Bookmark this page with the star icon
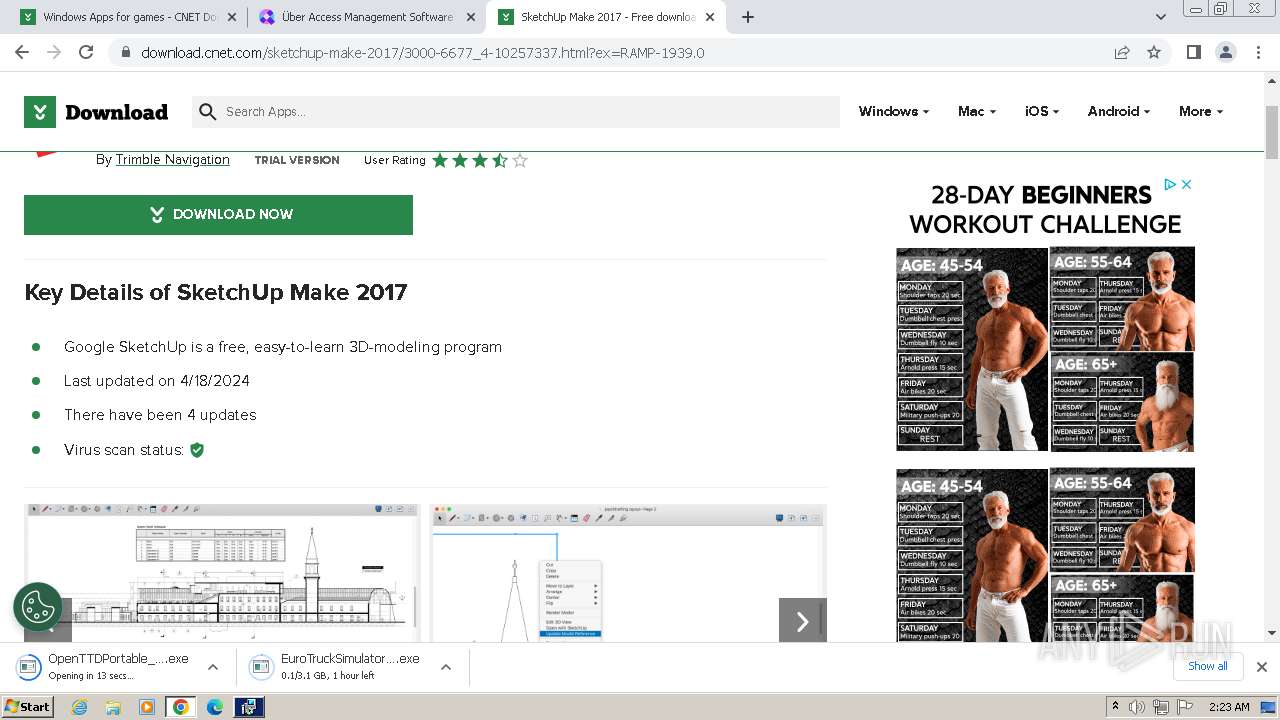1280x720 pixels. click(x=1154, y=52)
